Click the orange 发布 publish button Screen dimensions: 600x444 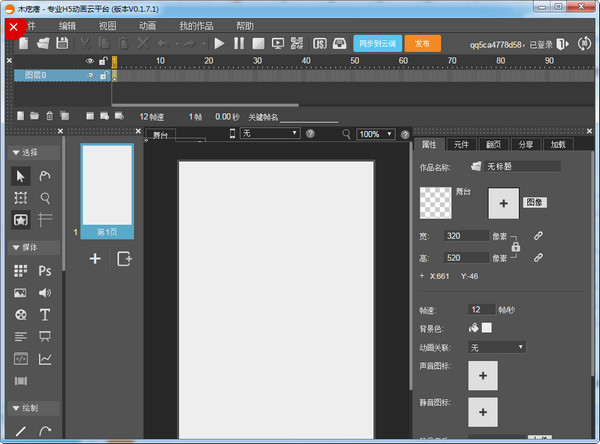[x=422, y=44]
